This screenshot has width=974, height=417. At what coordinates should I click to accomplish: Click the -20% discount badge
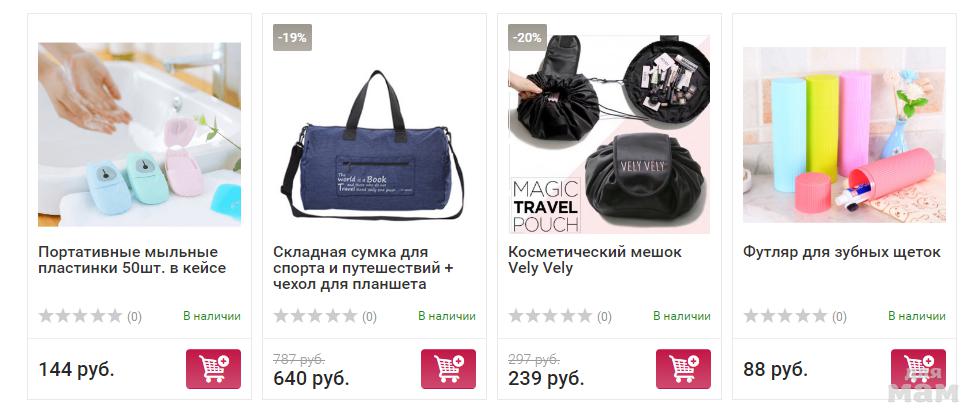pyautogui.click(x=527, y=37)
